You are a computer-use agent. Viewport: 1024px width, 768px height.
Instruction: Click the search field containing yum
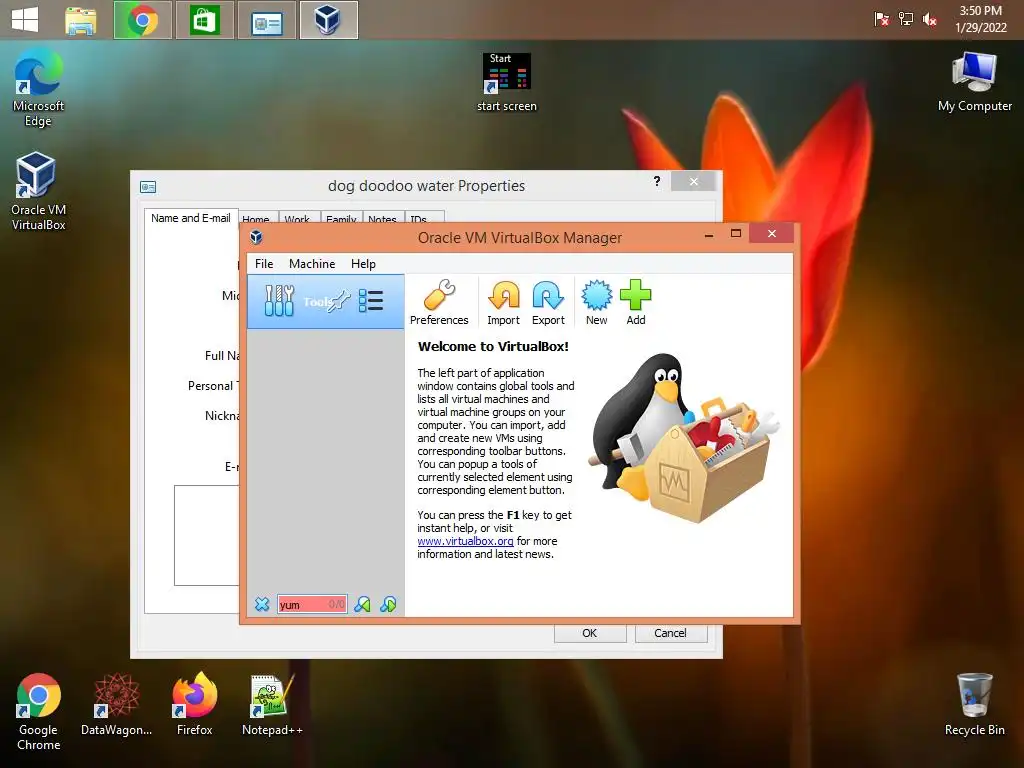coord(312,605)
